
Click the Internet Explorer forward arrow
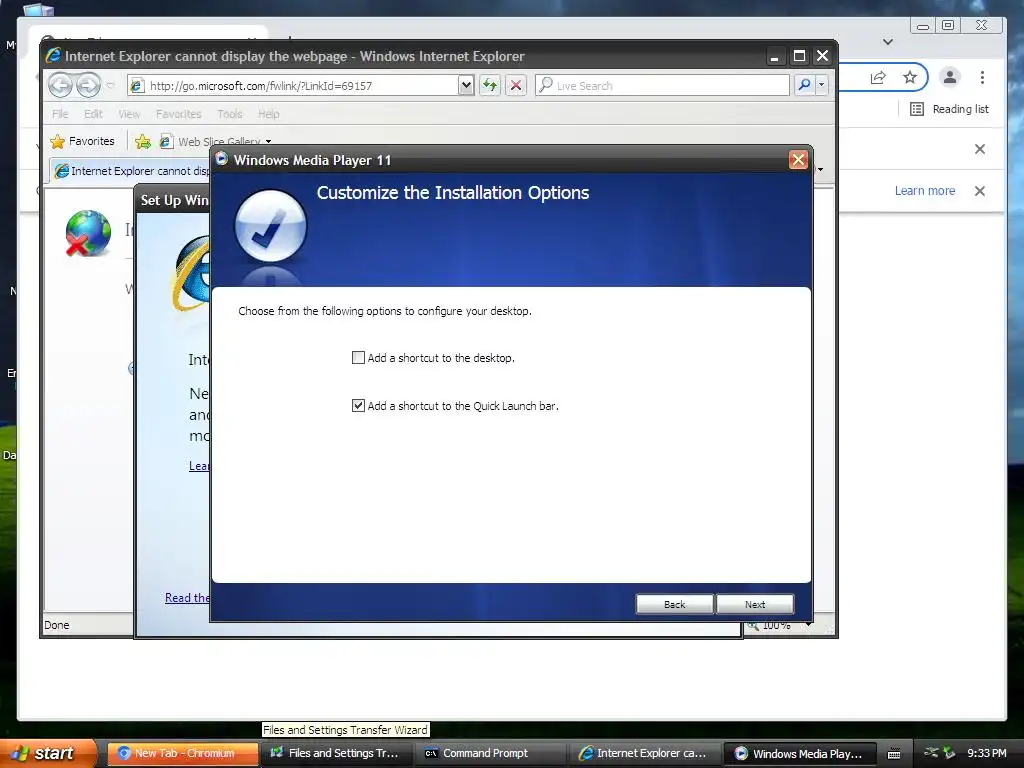click(88, 85)
